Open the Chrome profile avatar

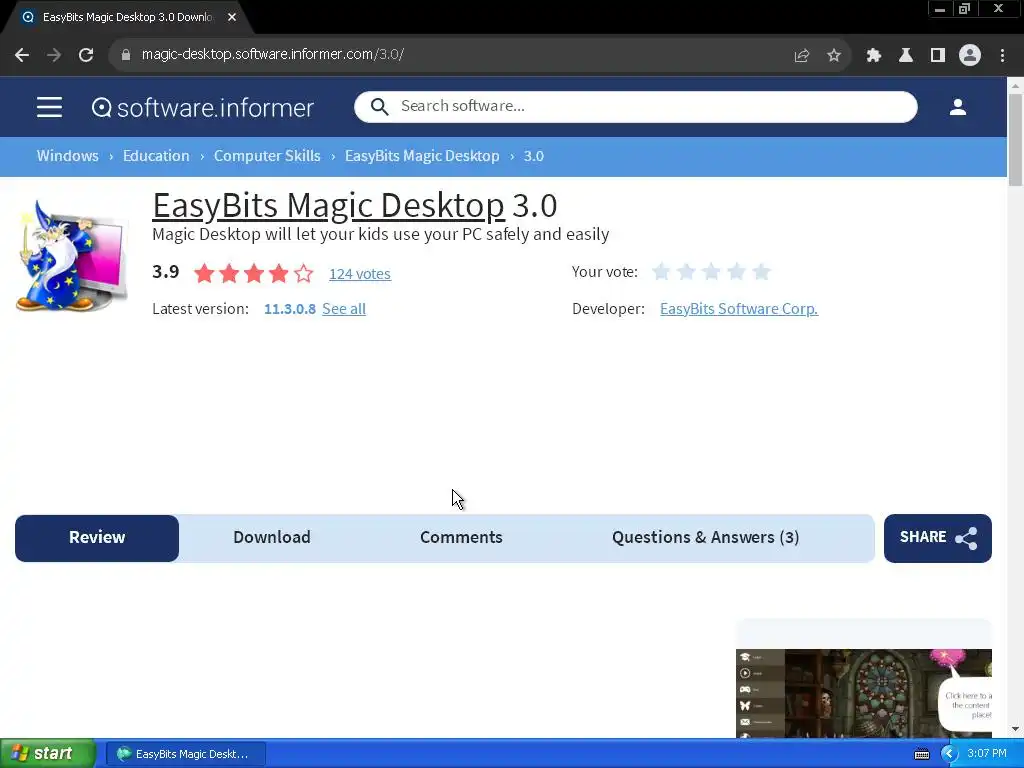(x=970, y=56)
